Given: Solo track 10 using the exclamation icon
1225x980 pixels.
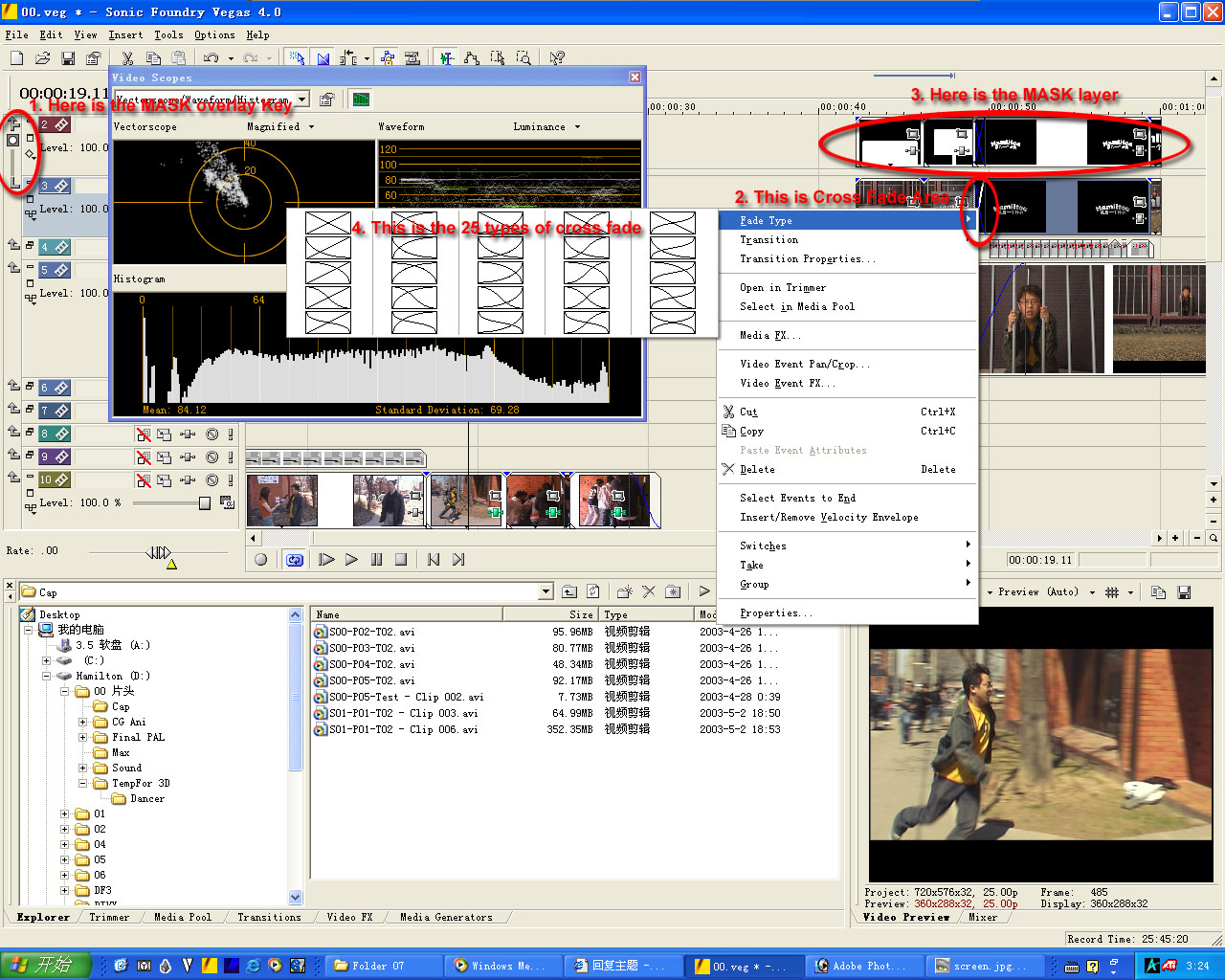Looking at the screenshot, I should click(x=230, y=480).
